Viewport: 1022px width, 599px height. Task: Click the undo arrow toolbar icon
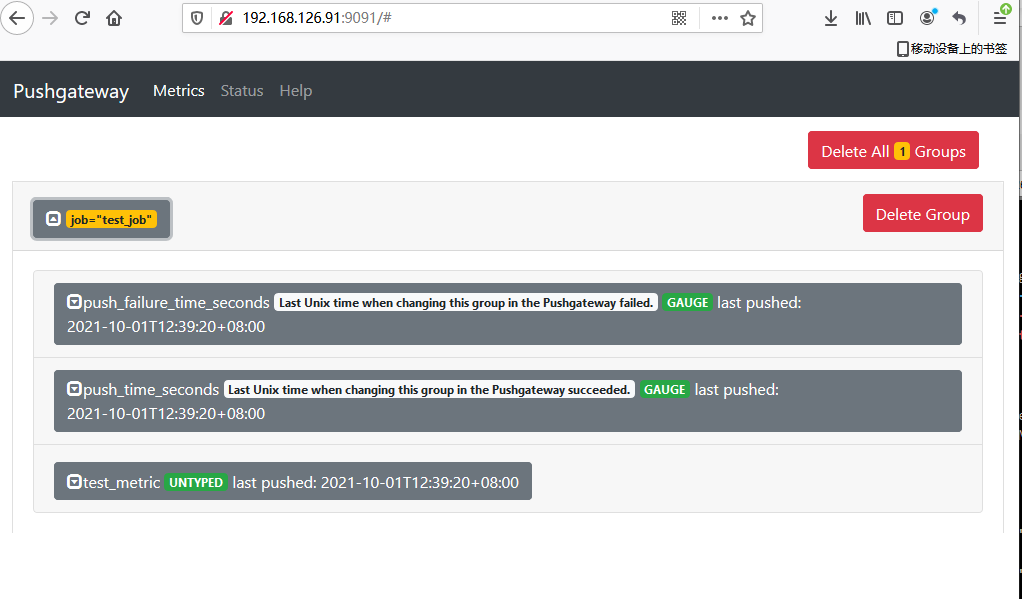959,18
